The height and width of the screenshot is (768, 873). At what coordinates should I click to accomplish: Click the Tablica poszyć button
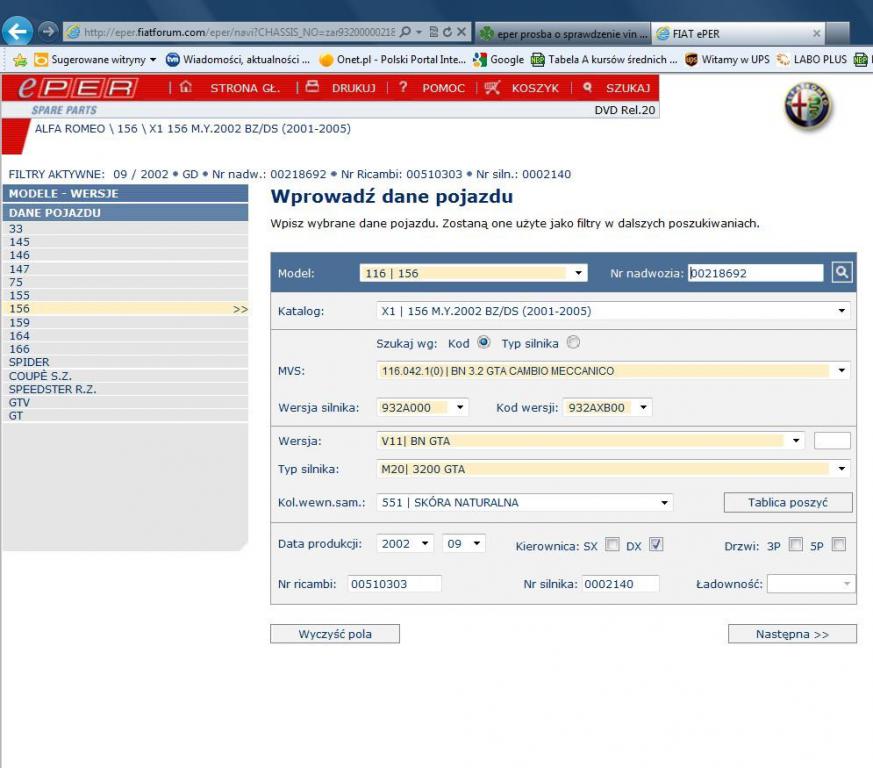788,502
